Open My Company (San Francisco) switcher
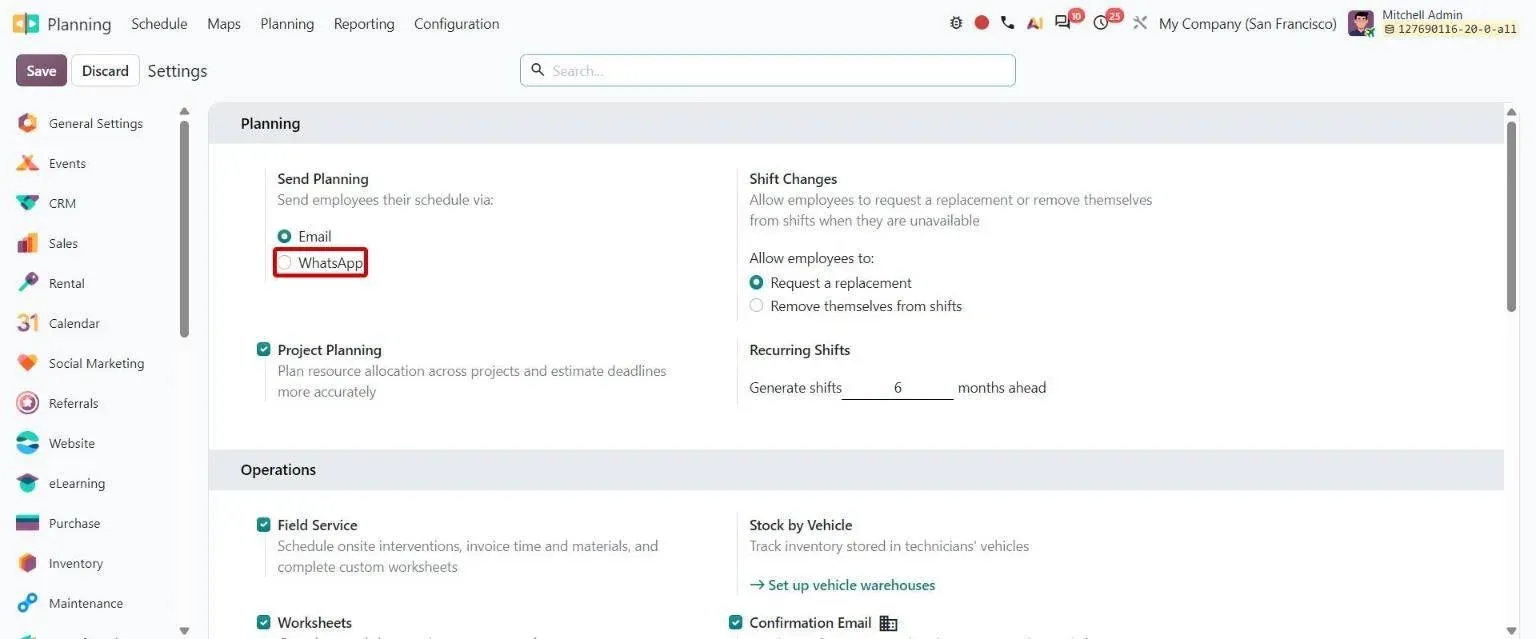The height and width of the screenshot is (639, 1536). 1247,24
